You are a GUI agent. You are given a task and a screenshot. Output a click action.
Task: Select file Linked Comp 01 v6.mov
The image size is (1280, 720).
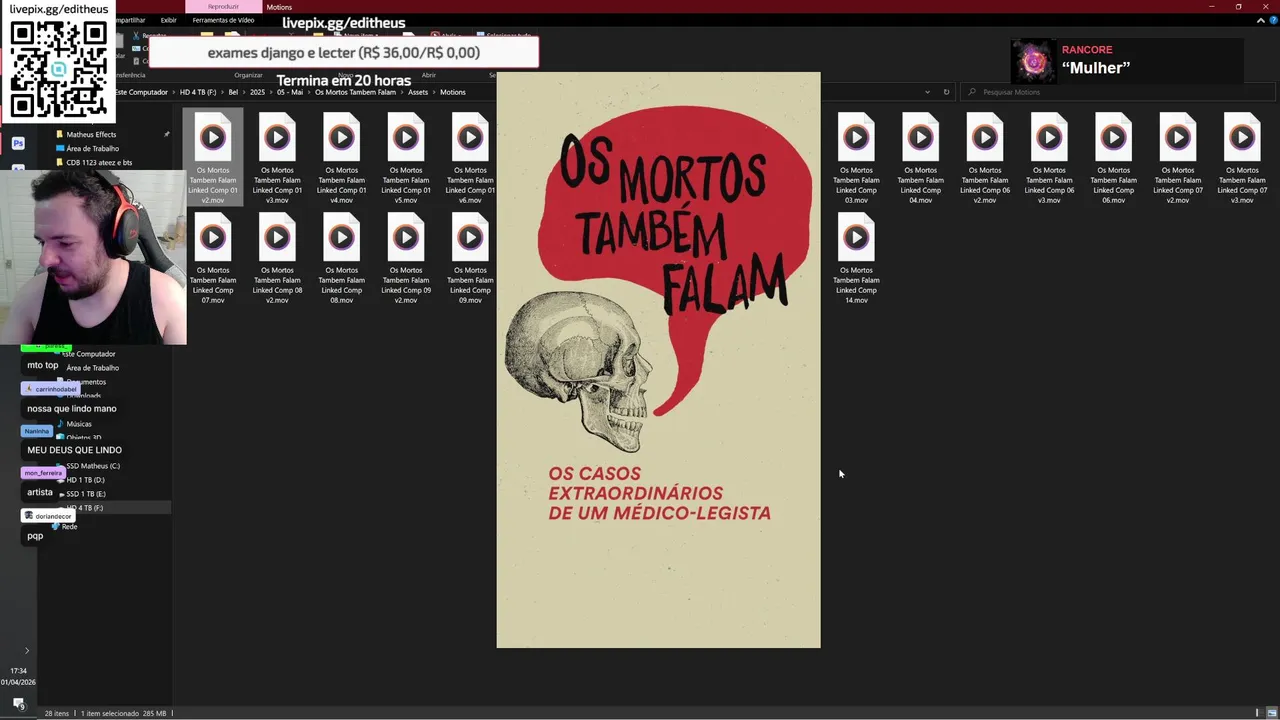pos(470,156)
